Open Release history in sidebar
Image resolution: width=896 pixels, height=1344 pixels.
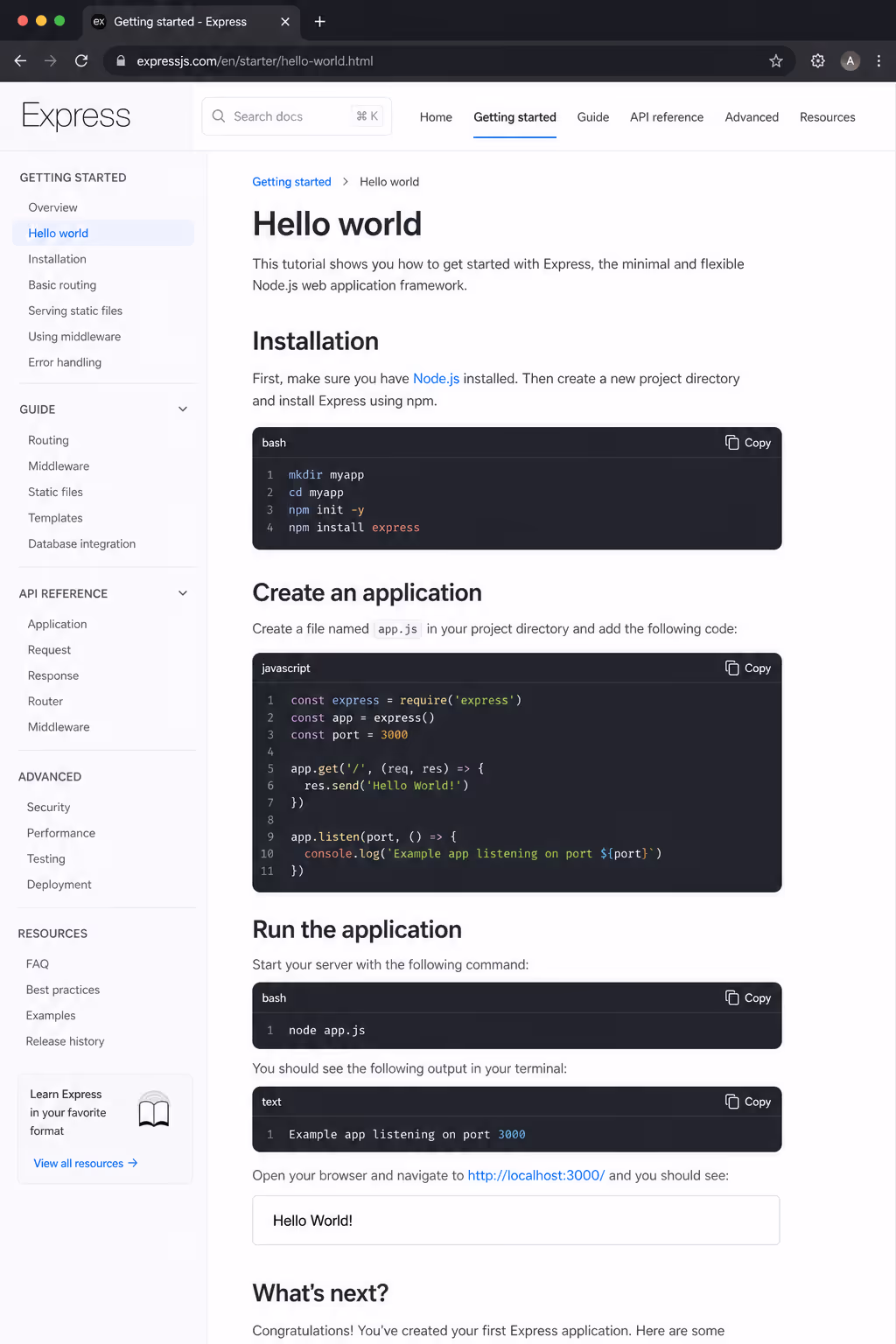[65, 1041]
